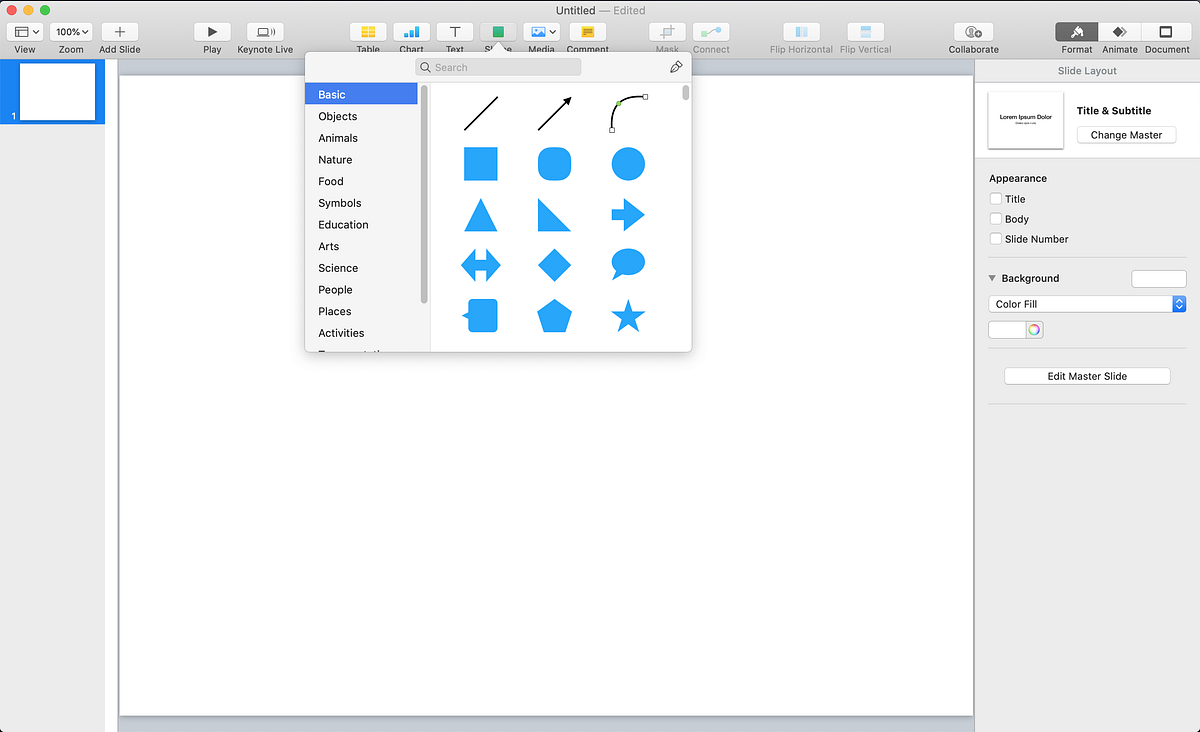Select the Objects shape category

[361, 116]
